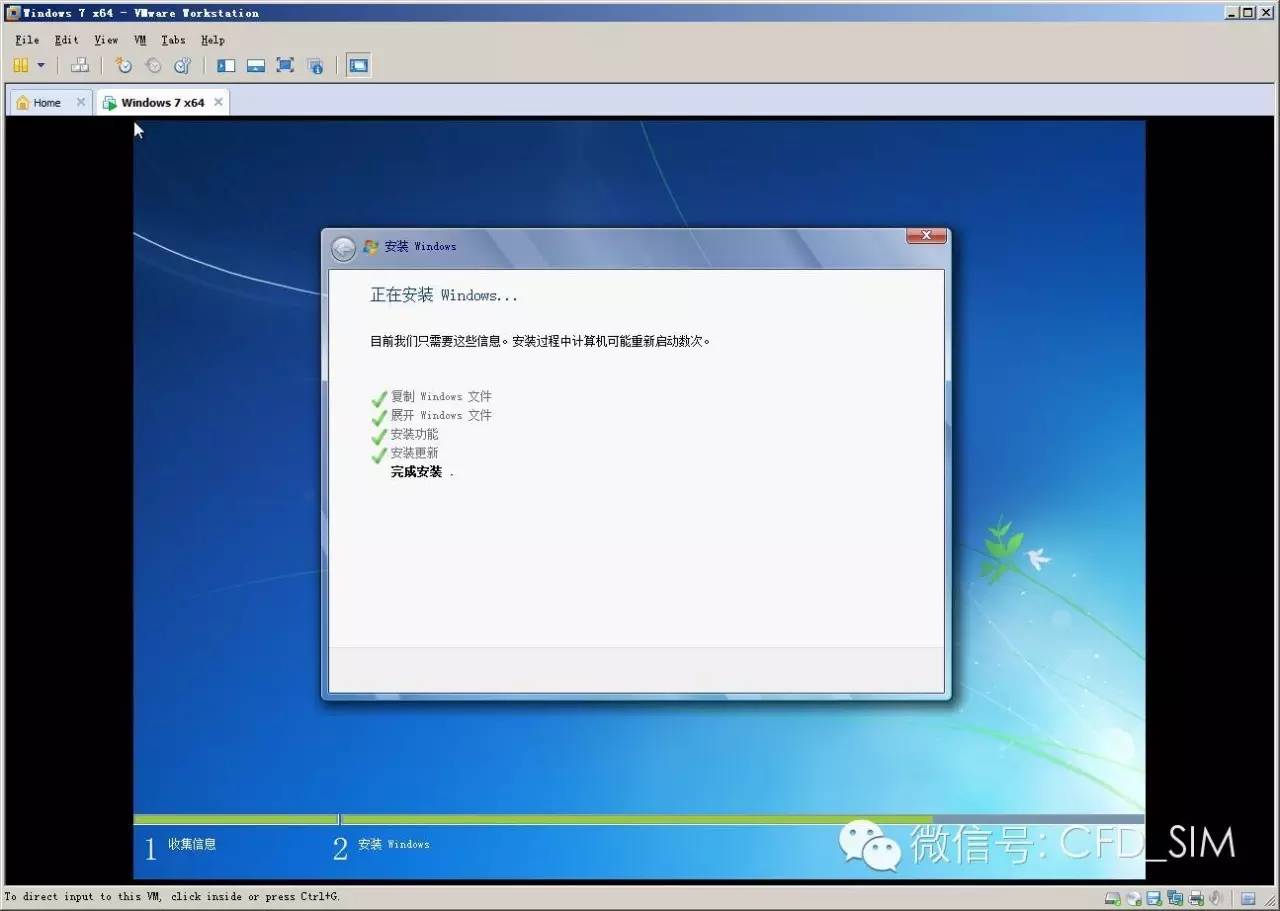Viewport: 1280px width, 911px height.
Task: Open the VM menu
Action: pos(140,40)
